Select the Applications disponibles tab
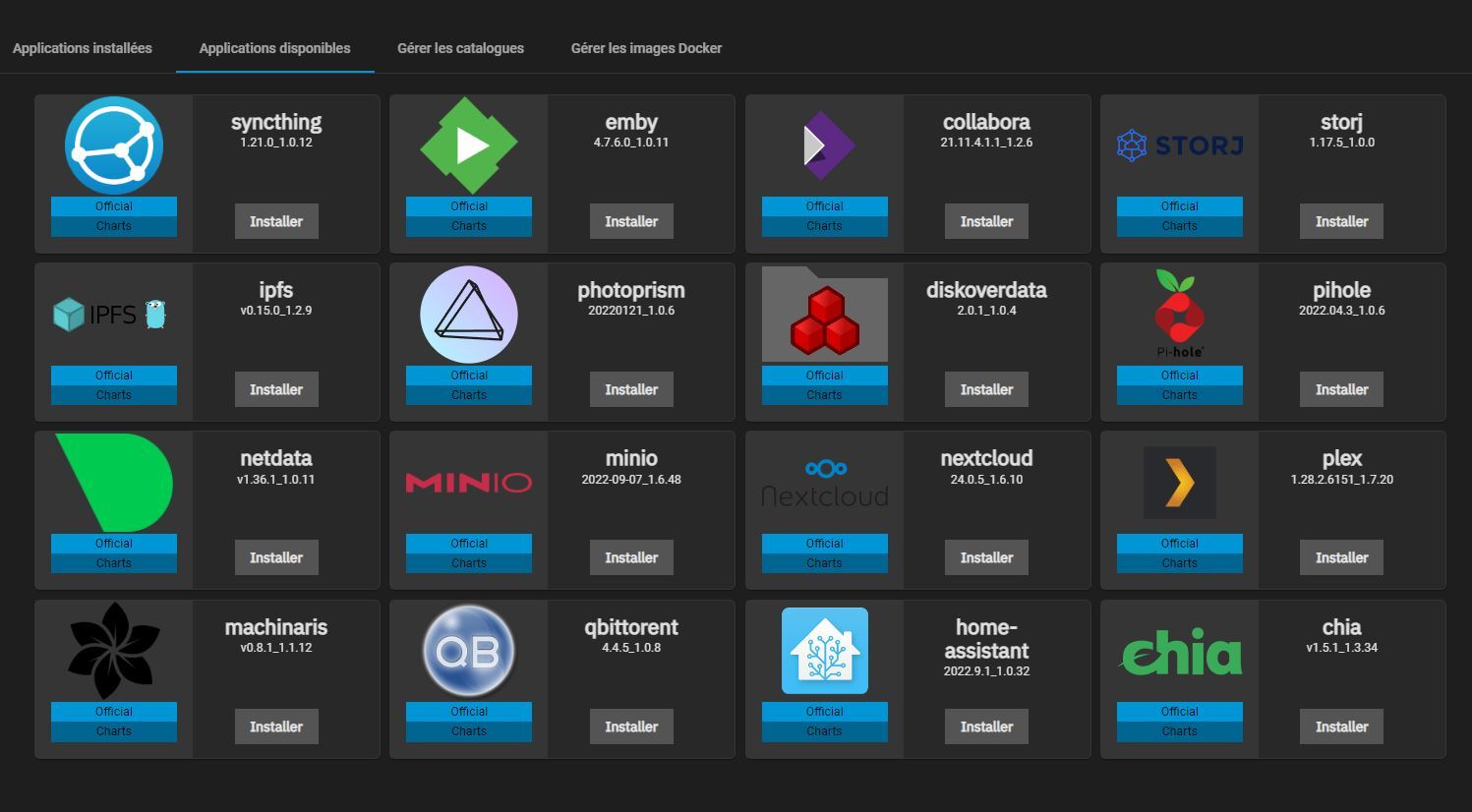Screen dimensions: 1472x812 275,48
